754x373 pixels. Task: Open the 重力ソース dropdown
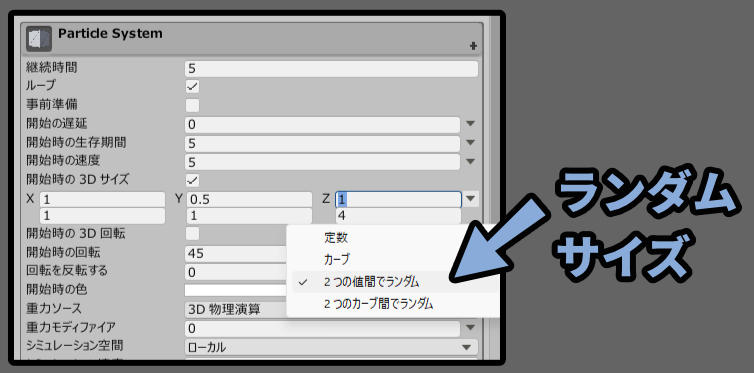(x=236, y=309)
